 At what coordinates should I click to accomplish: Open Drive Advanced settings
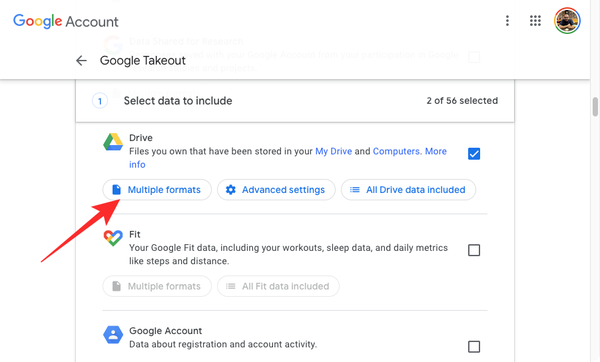(276, 190)
